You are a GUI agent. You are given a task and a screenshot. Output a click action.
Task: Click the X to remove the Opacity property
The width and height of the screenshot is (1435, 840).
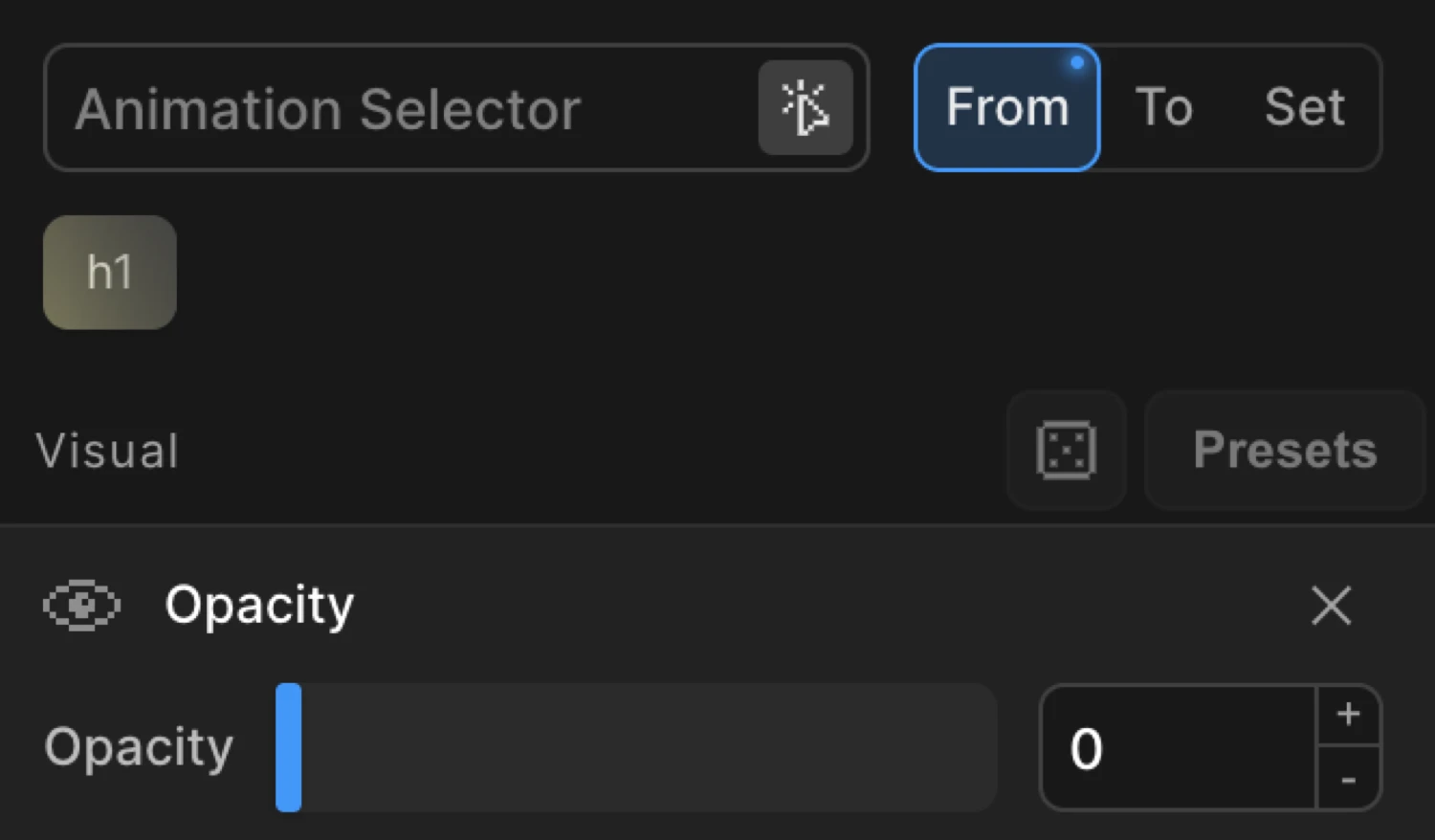(1331, 606)
